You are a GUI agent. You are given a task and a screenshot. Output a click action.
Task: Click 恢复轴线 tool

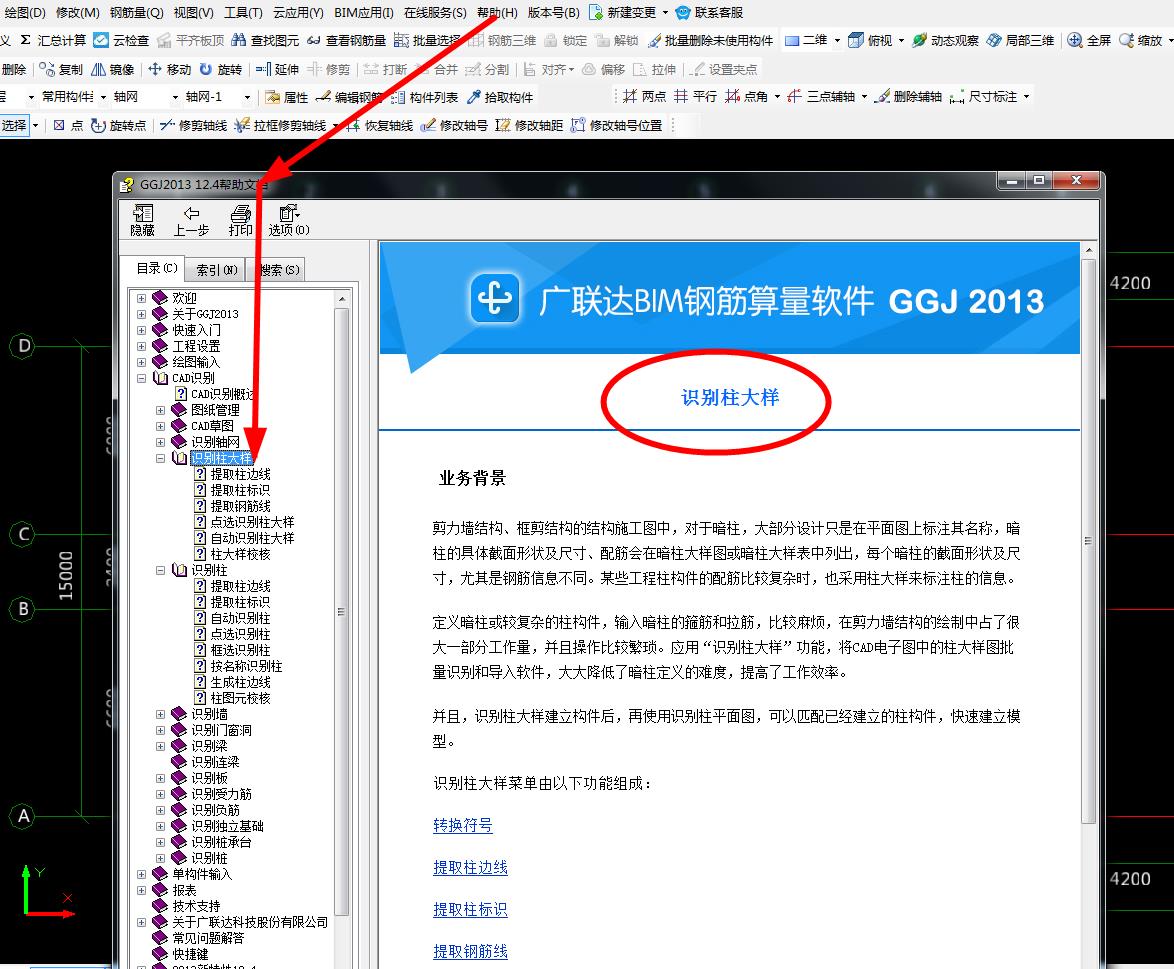(x=380, y=125)
